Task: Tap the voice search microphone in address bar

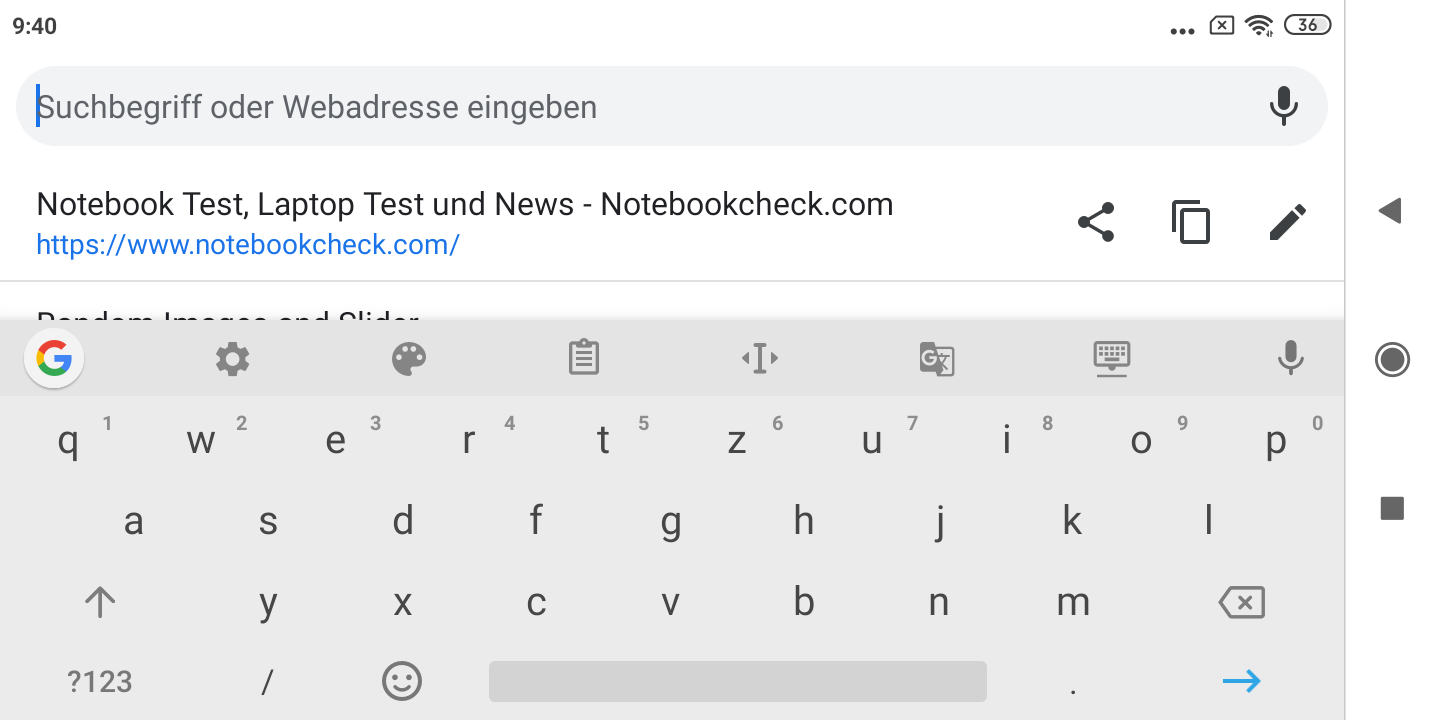Action: pos(1283,106)
